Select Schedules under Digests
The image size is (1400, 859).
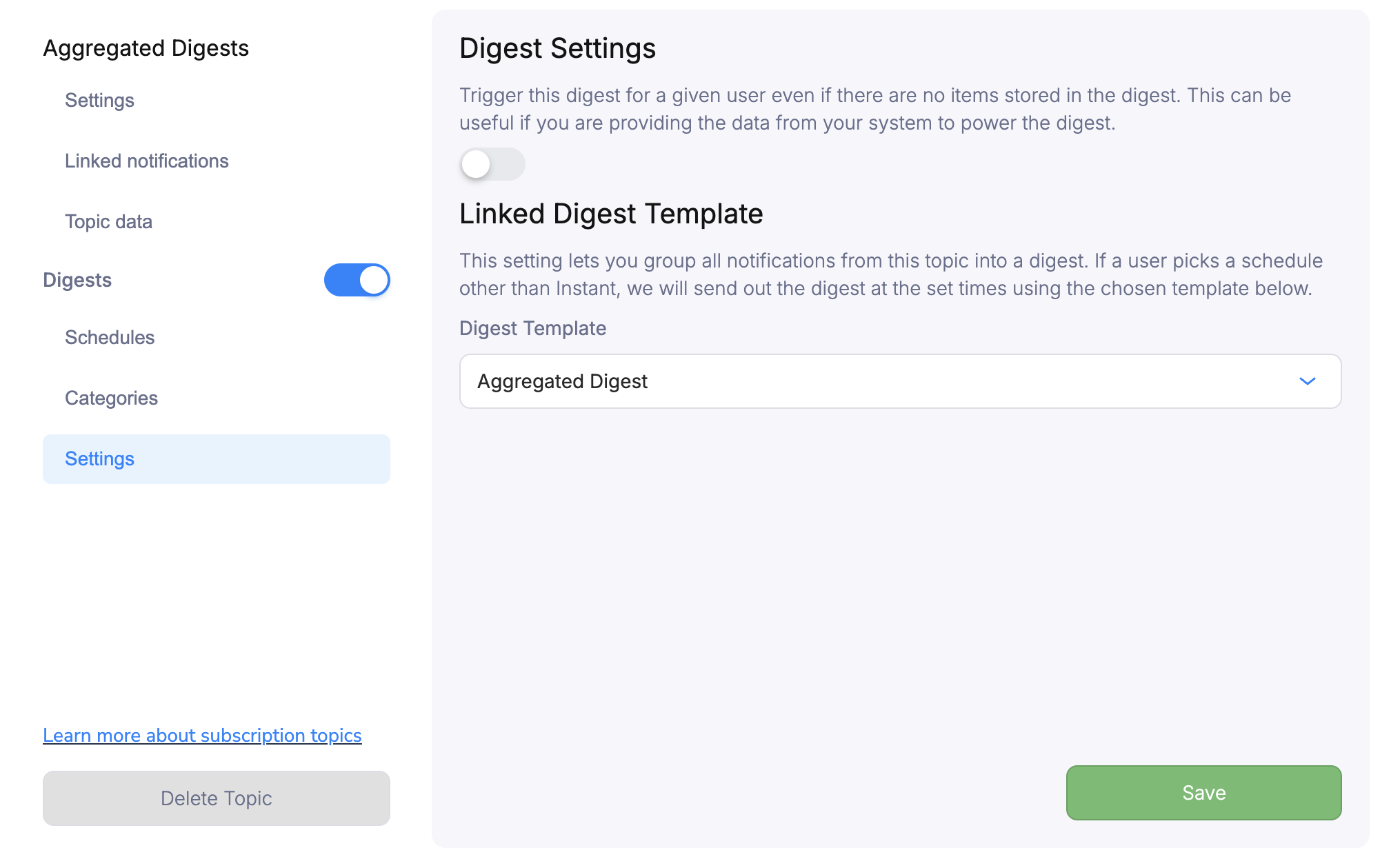(110, 337)
